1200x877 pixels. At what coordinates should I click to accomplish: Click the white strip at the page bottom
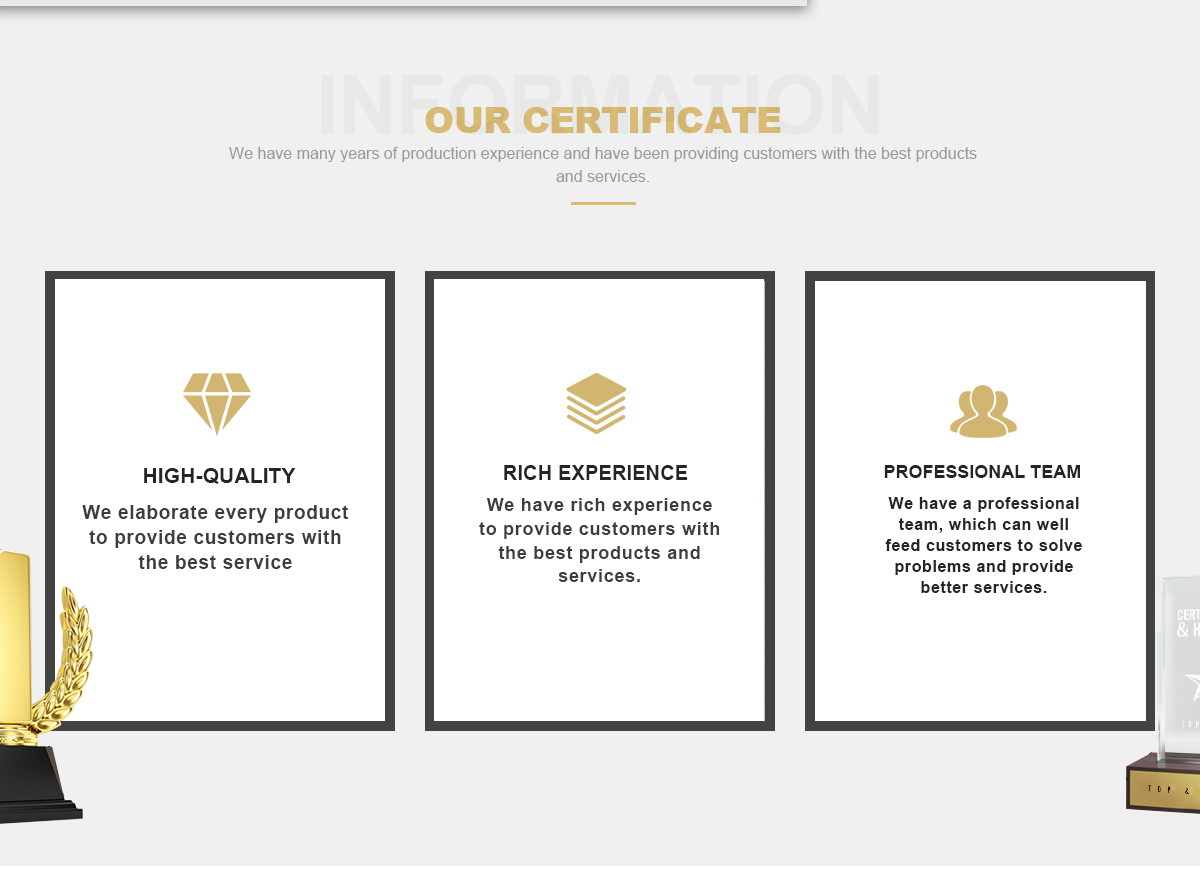click(600, 871)
